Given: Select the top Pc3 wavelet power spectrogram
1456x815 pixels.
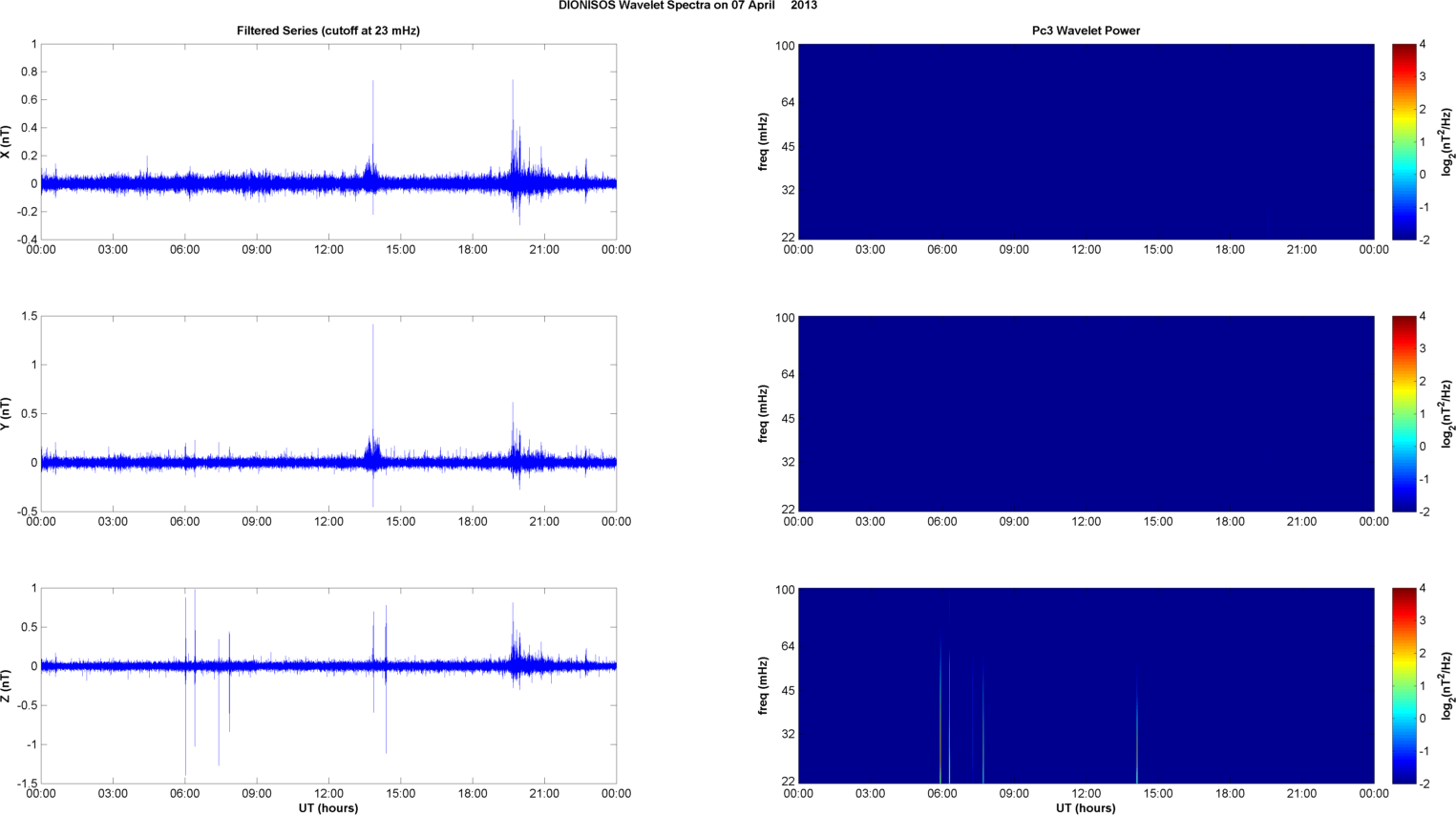Looking at the screenshot, I should [x=1086, y=142].
